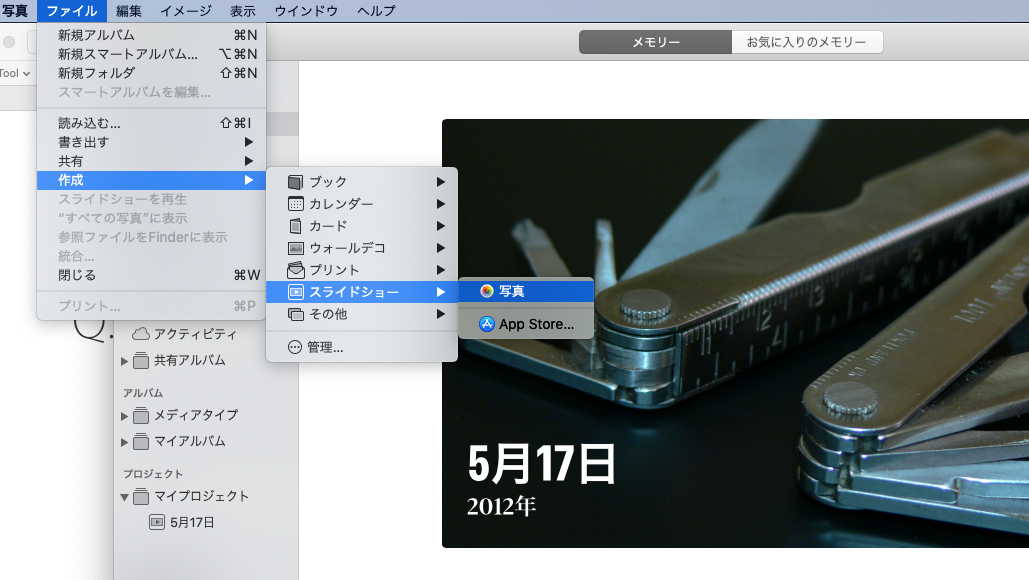
Task: Open the ファイル menu in the menu bar
Action: [x=72, y=10]
